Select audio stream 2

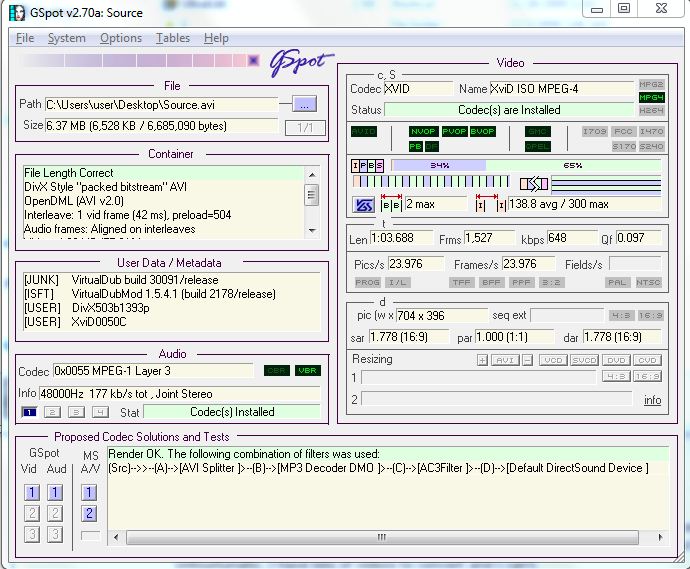(x=52, y=412)
